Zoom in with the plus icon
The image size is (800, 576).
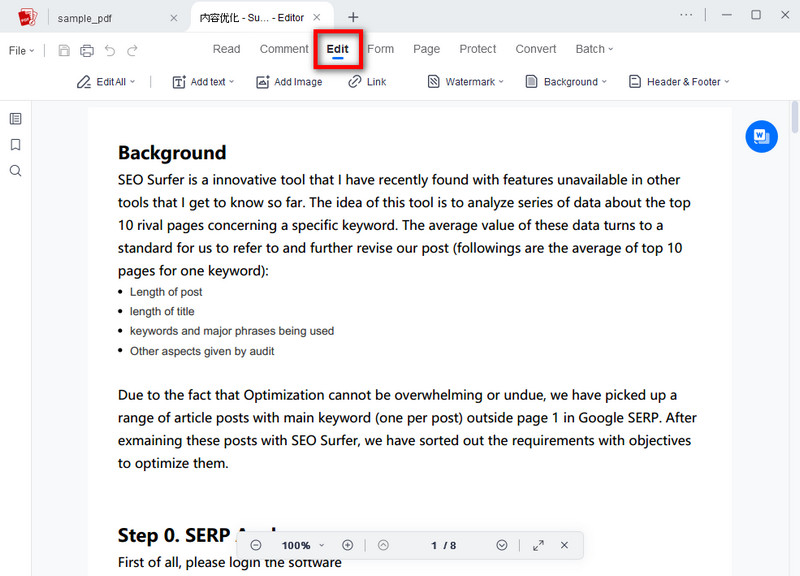click(347, 545)
